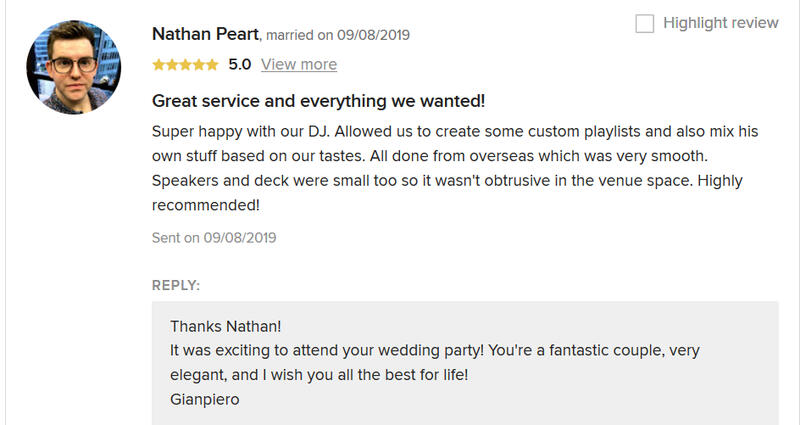The height and width of the screenshot is (425, 800).
Task: Click the fifth gold star in rating
Action: 212,65
